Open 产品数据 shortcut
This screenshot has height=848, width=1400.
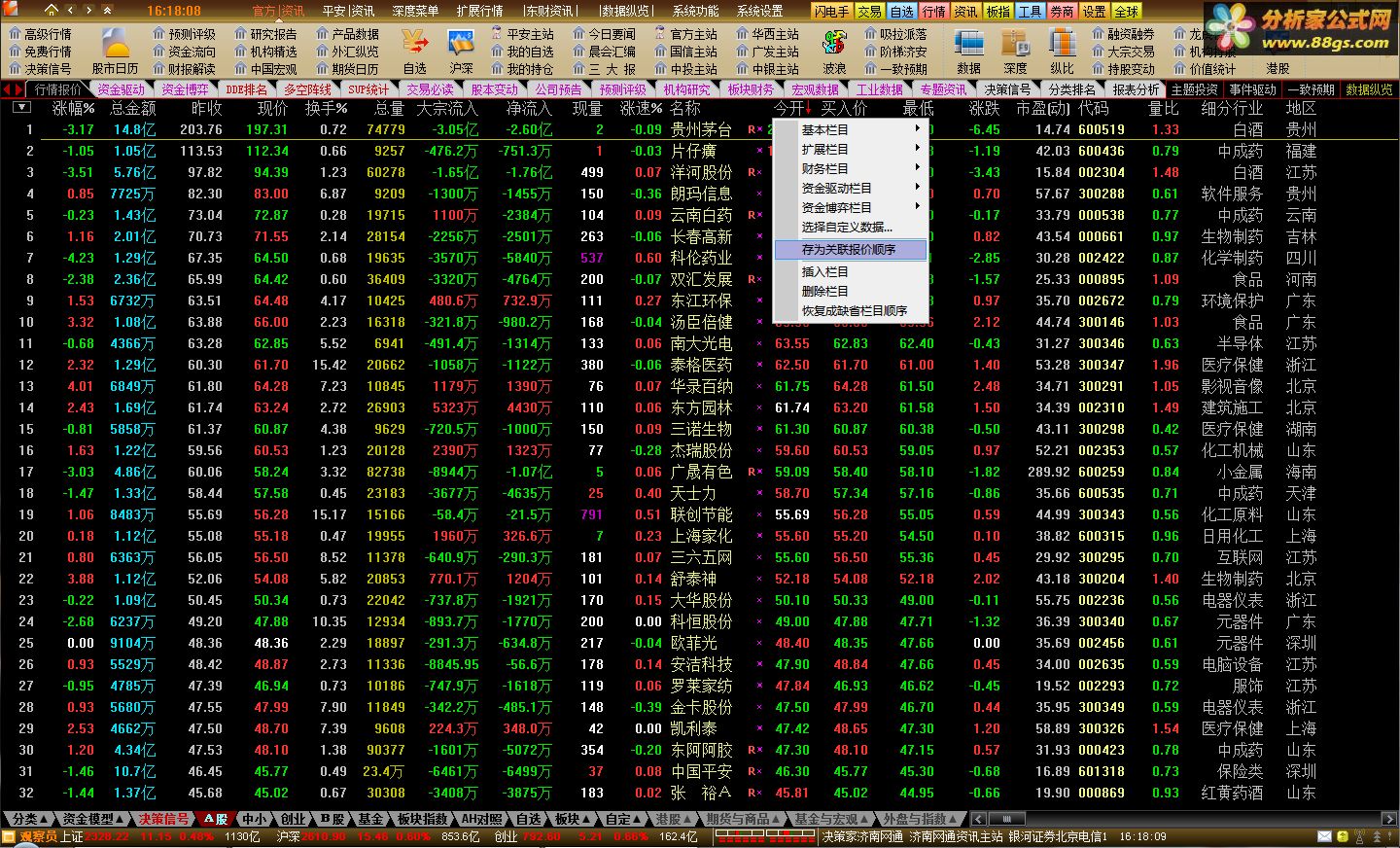[347, 34]
